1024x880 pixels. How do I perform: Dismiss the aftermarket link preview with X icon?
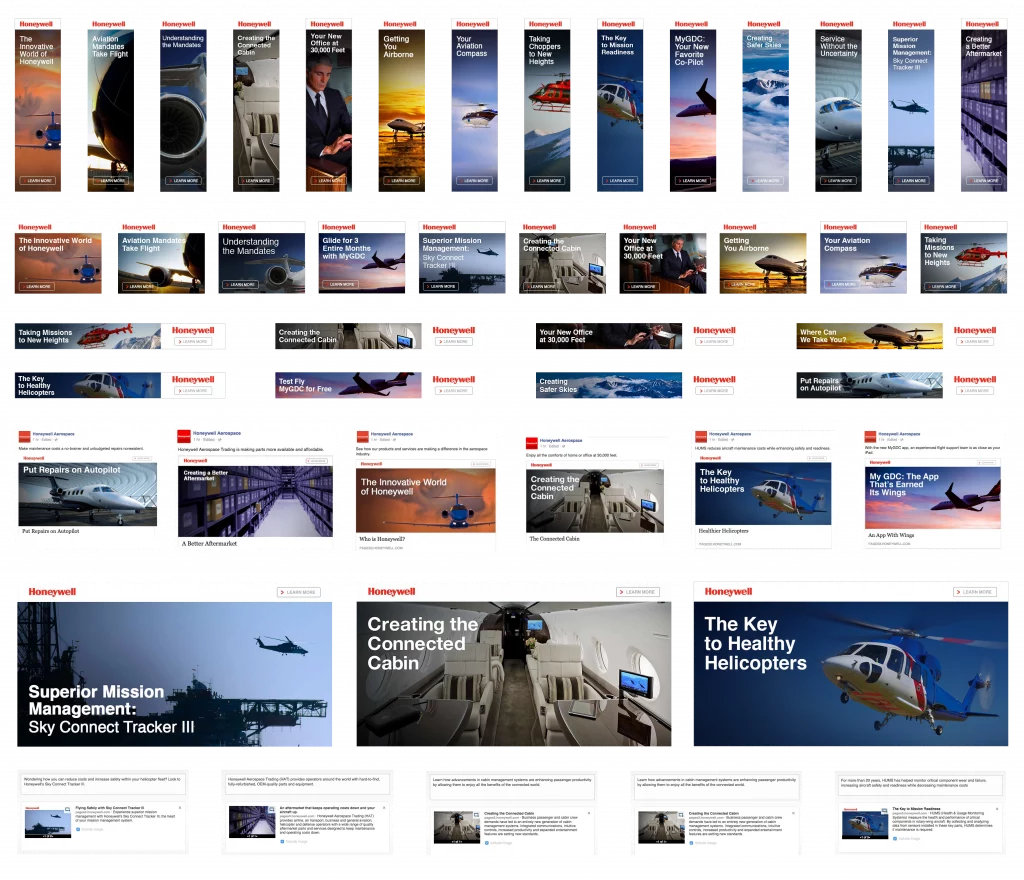pos(383,806)
